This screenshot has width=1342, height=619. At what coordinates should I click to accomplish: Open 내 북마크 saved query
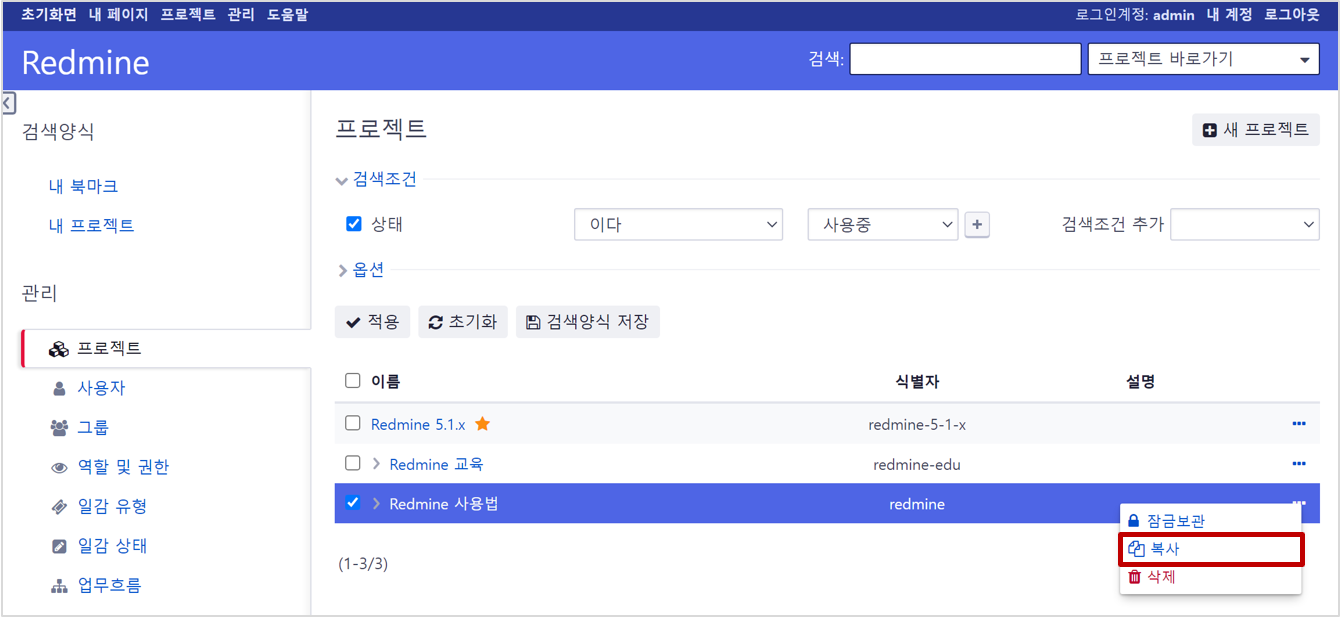(x=84, y=186)
